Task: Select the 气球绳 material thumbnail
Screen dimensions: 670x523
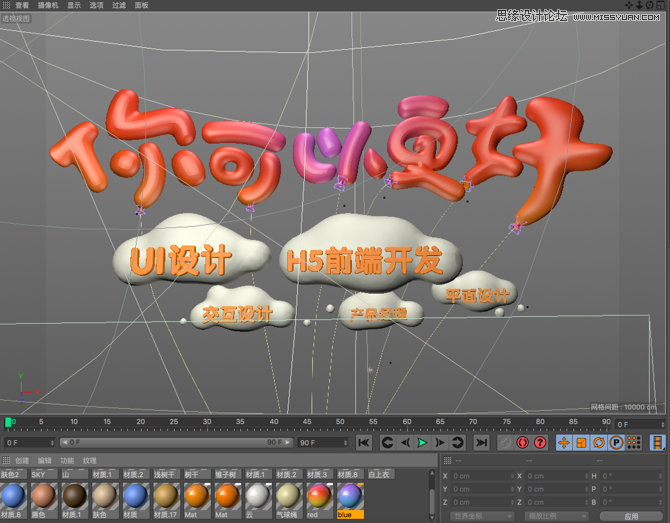Action: coord(288,496)
